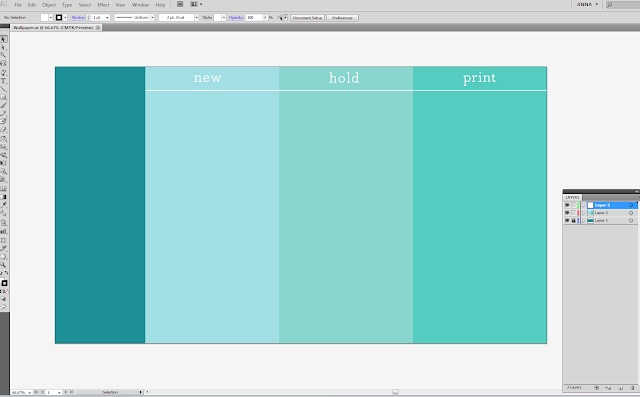Click the Stroke color swatch in control bar
This screenshot has height=397, width=640.
click(x=59, y=18)
